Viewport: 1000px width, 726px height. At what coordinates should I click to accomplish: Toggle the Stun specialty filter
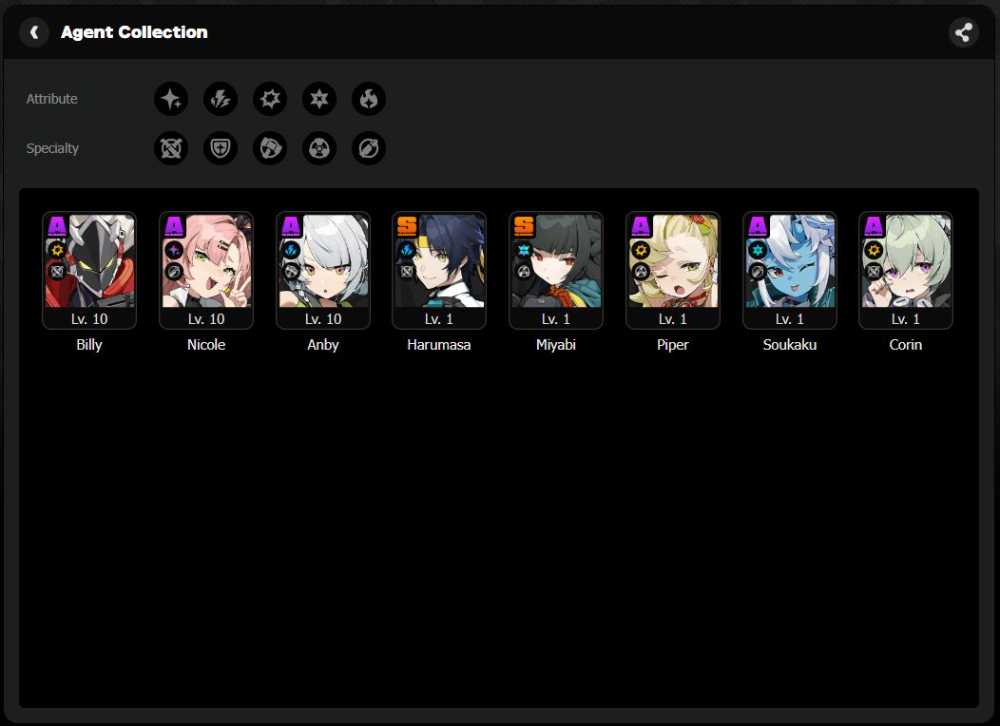270,148
